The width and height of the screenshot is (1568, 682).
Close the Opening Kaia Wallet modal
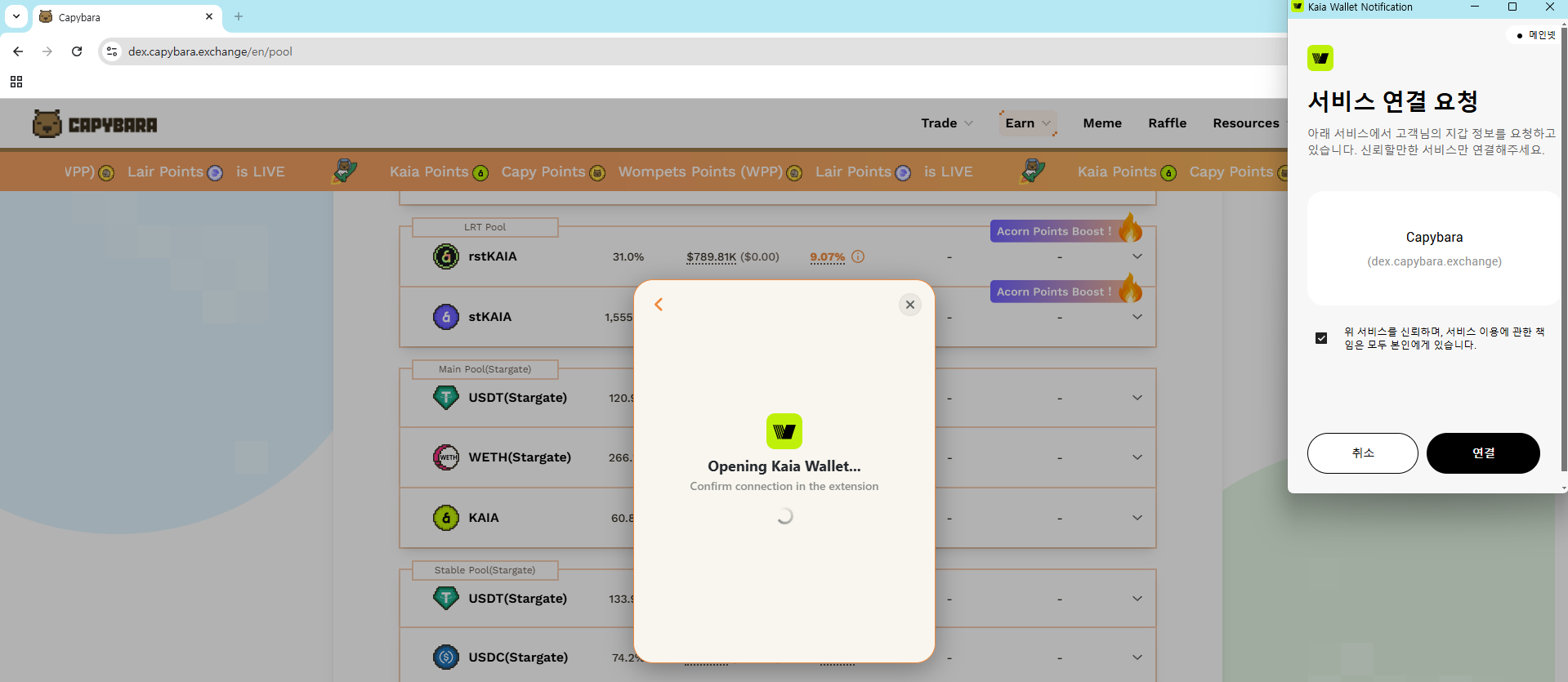910,305
